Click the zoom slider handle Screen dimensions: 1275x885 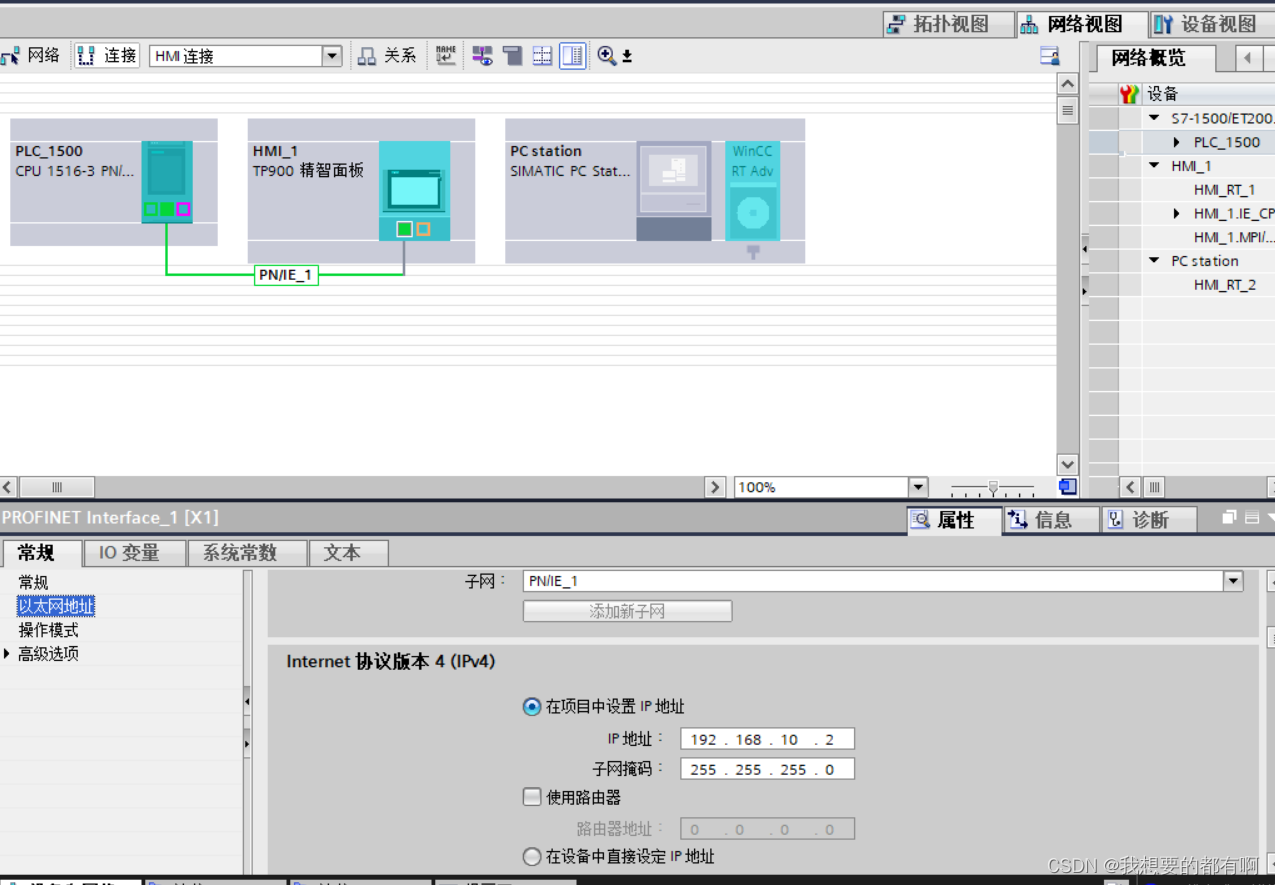[x=992, y=487]
